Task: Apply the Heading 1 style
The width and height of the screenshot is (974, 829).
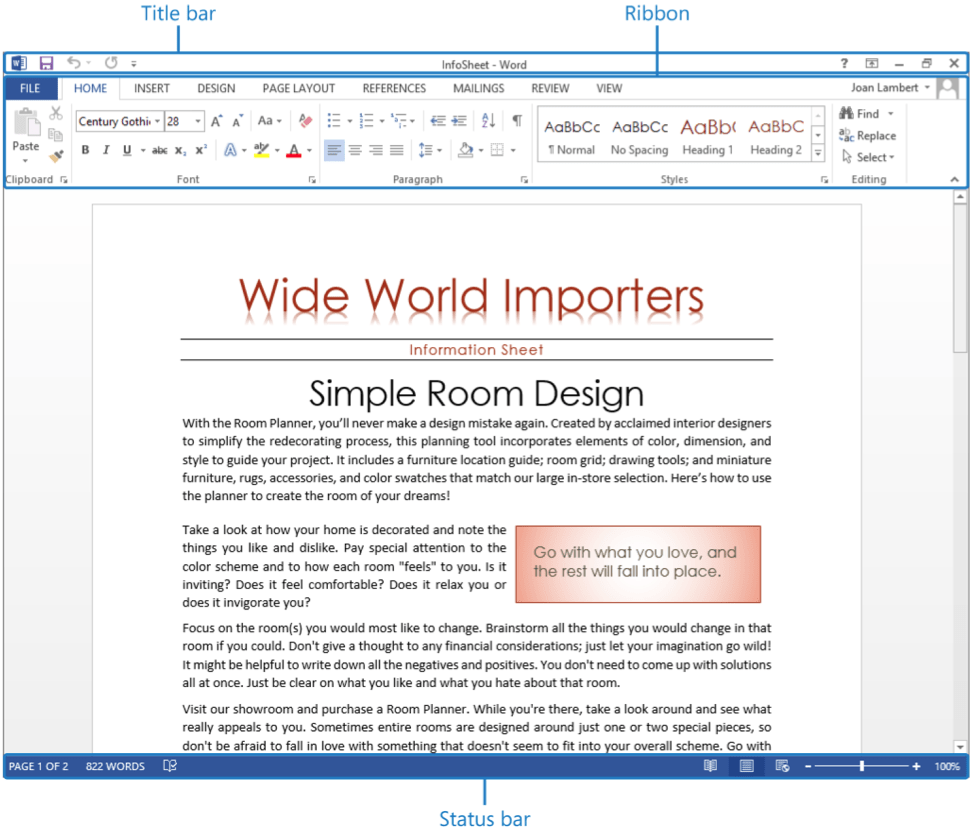Action: [708, 137]
